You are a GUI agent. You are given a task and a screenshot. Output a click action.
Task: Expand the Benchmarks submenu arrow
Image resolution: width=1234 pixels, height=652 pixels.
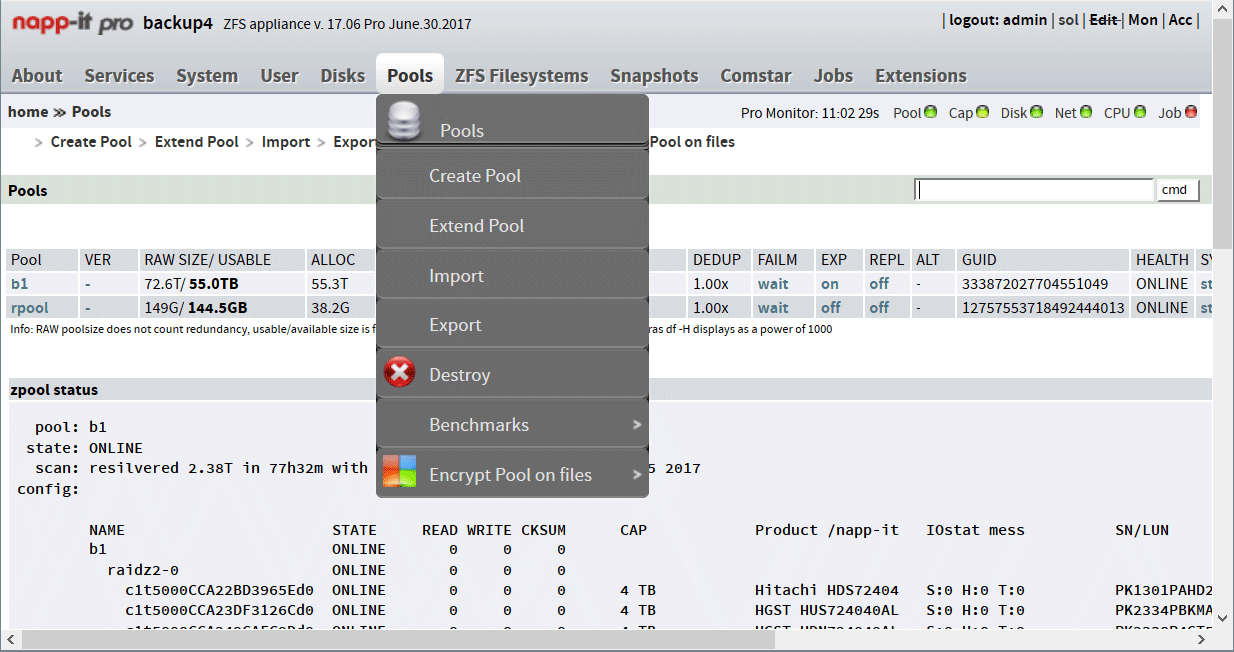[637, 425]
